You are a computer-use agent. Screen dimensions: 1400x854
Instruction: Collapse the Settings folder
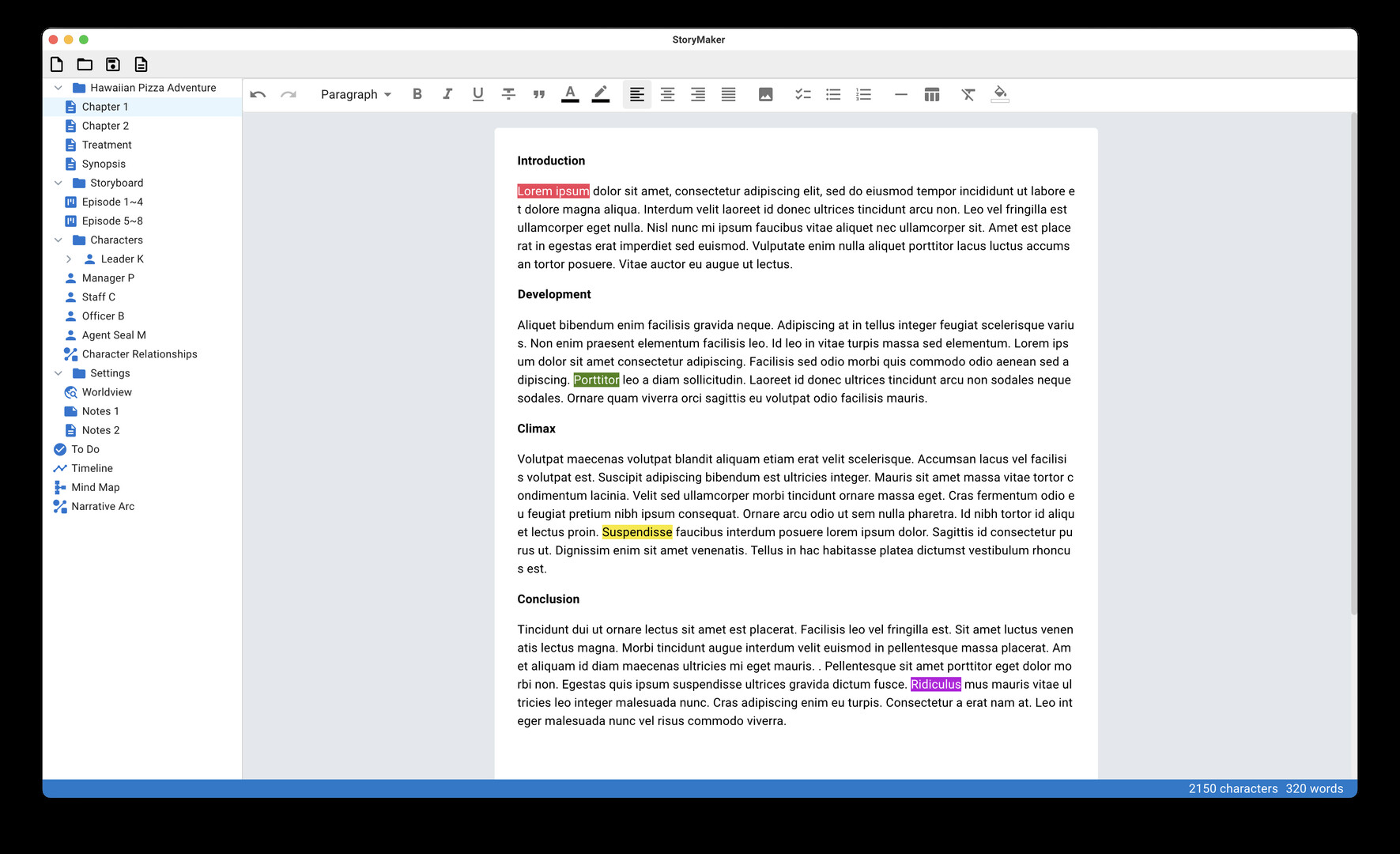tap(58, 373)
